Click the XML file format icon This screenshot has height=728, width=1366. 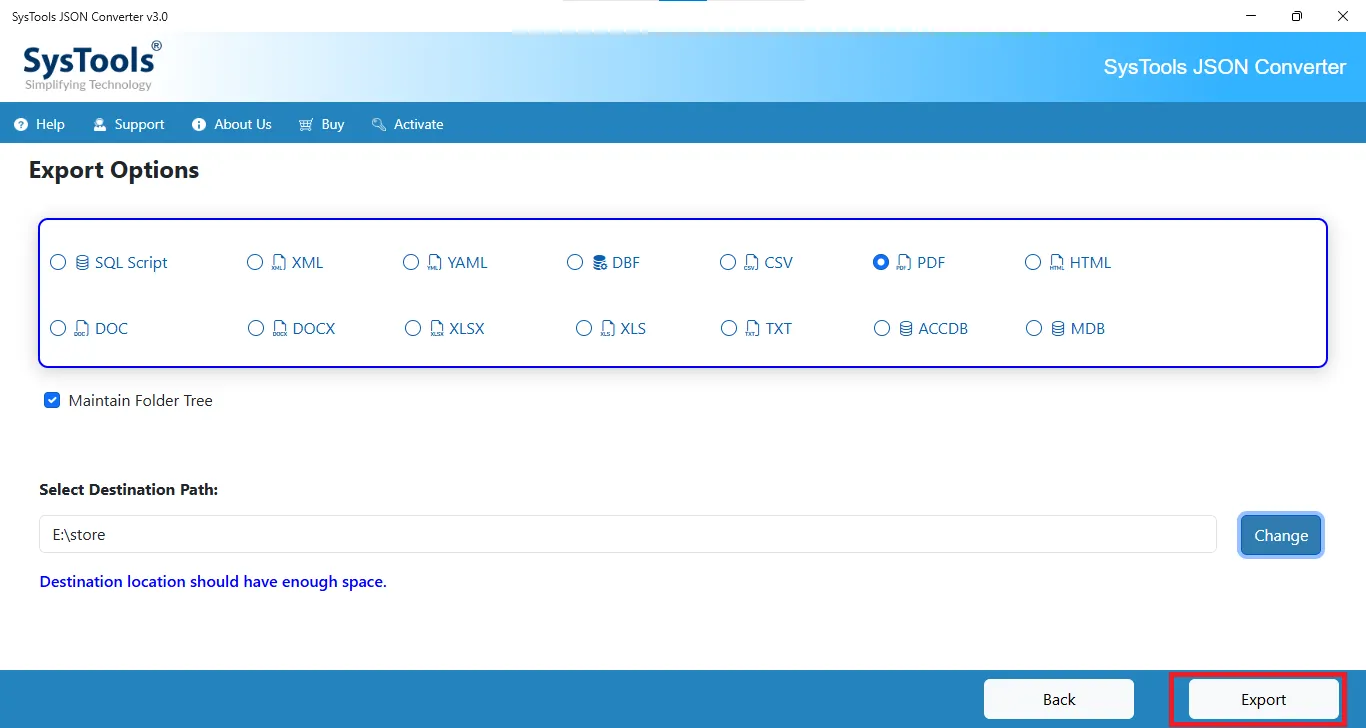278,262
